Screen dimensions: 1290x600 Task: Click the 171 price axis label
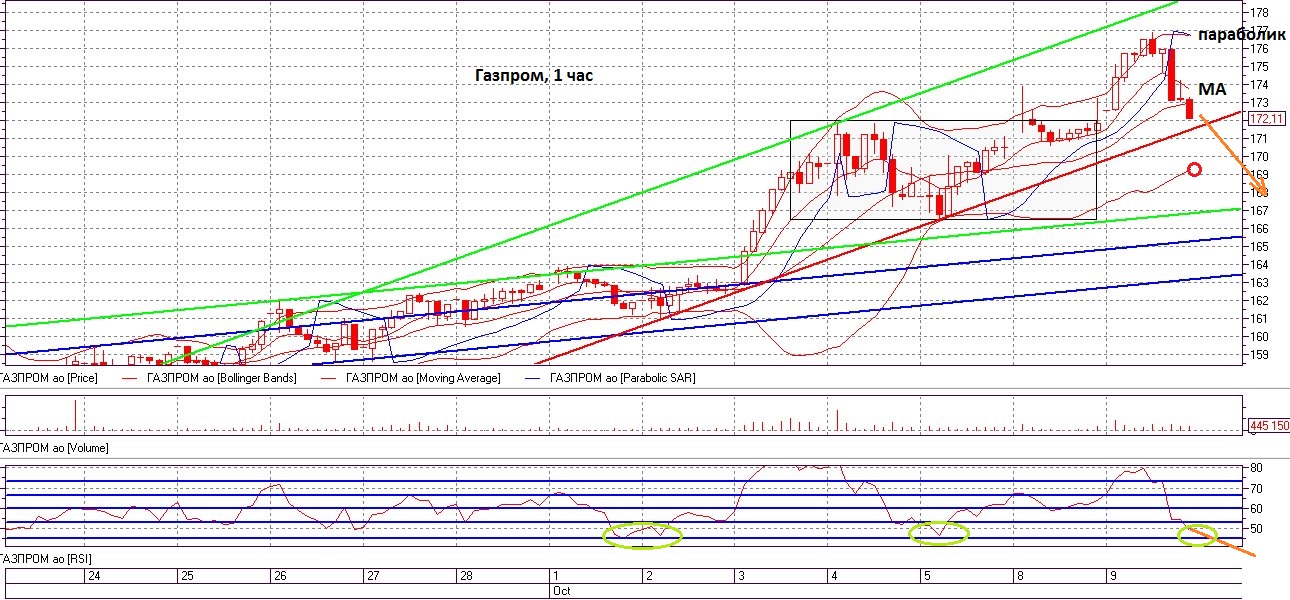(1259, 138)
